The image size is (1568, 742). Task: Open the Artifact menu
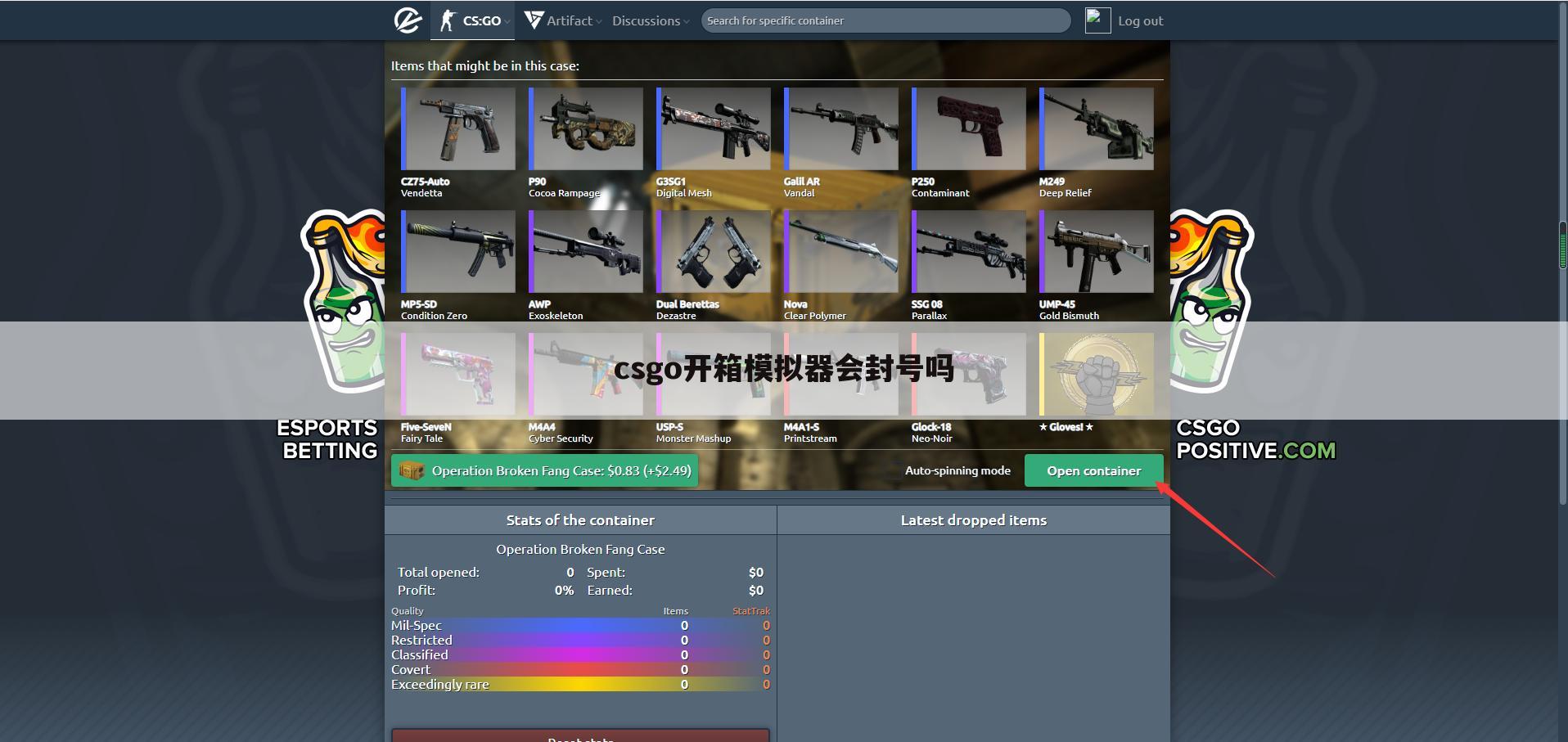[563, 20]
